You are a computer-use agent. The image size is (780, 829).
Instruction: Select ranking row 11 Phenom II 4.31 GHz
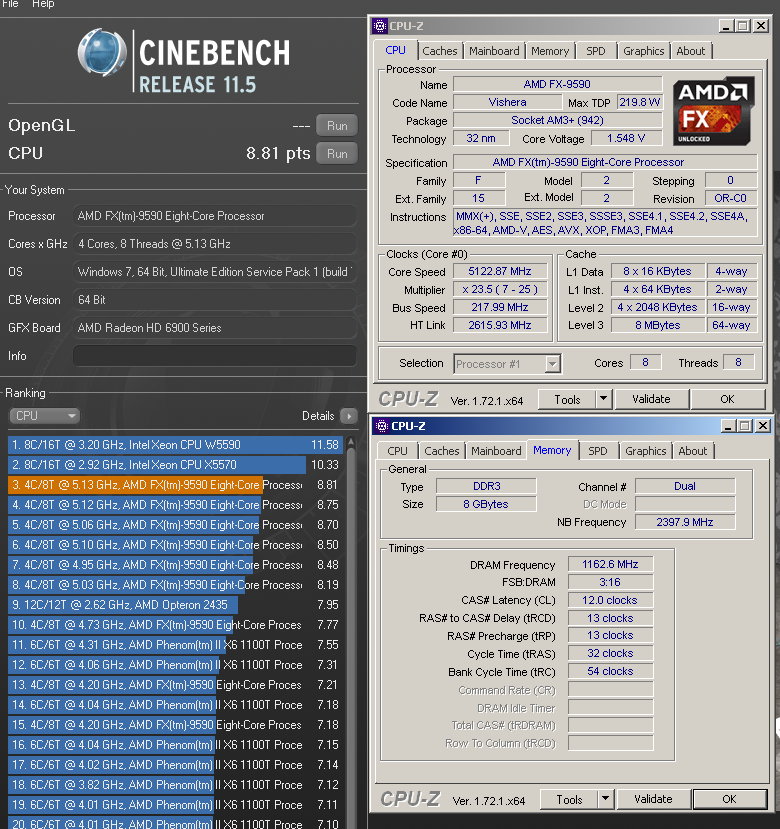click(x=175, y=645)
